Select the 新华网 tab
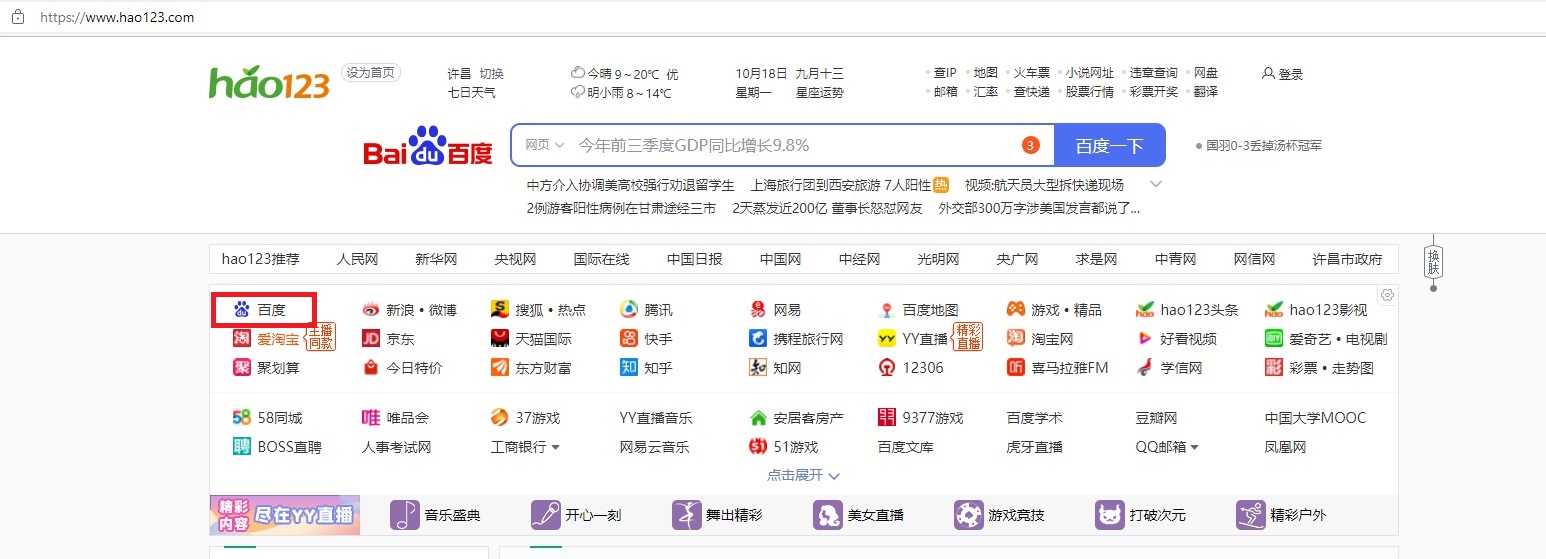Image resolution: width=1546 pixels, height=559 pixels. click(436, 259)
